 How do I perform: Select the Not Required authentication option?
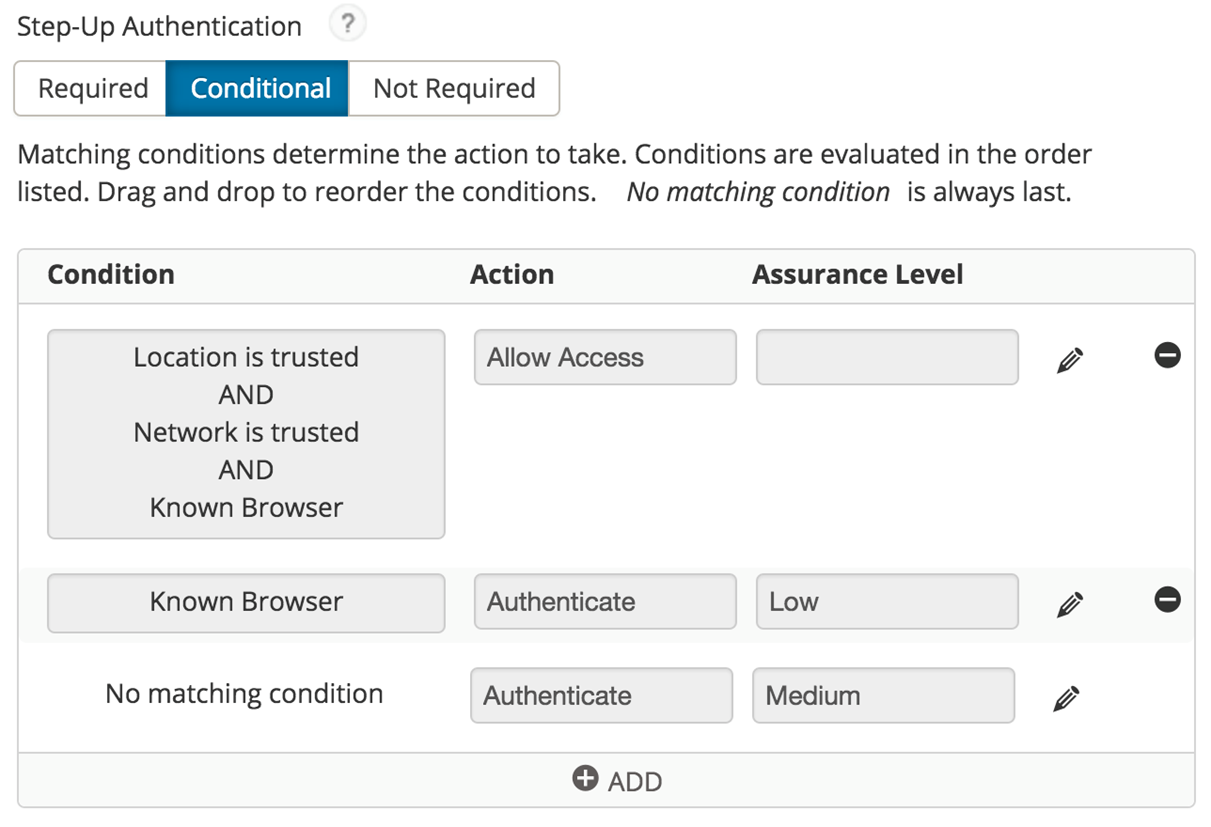[x=454, y=89]
